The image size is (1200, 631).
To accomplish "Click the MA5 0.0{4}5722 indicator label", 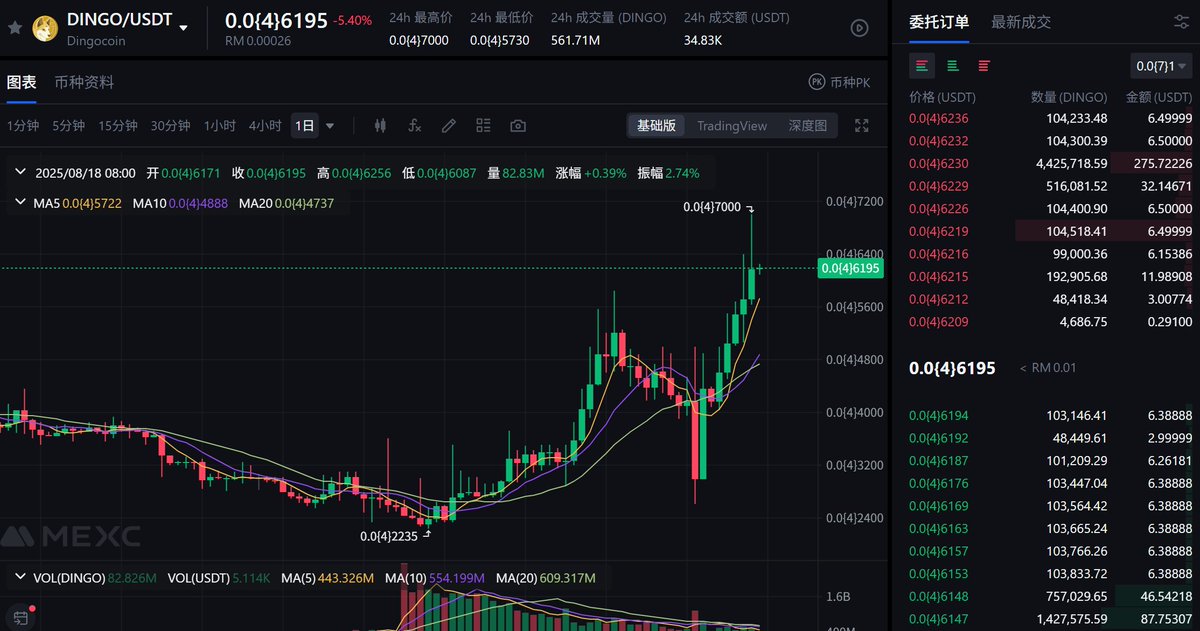I will tap(78, 202).
